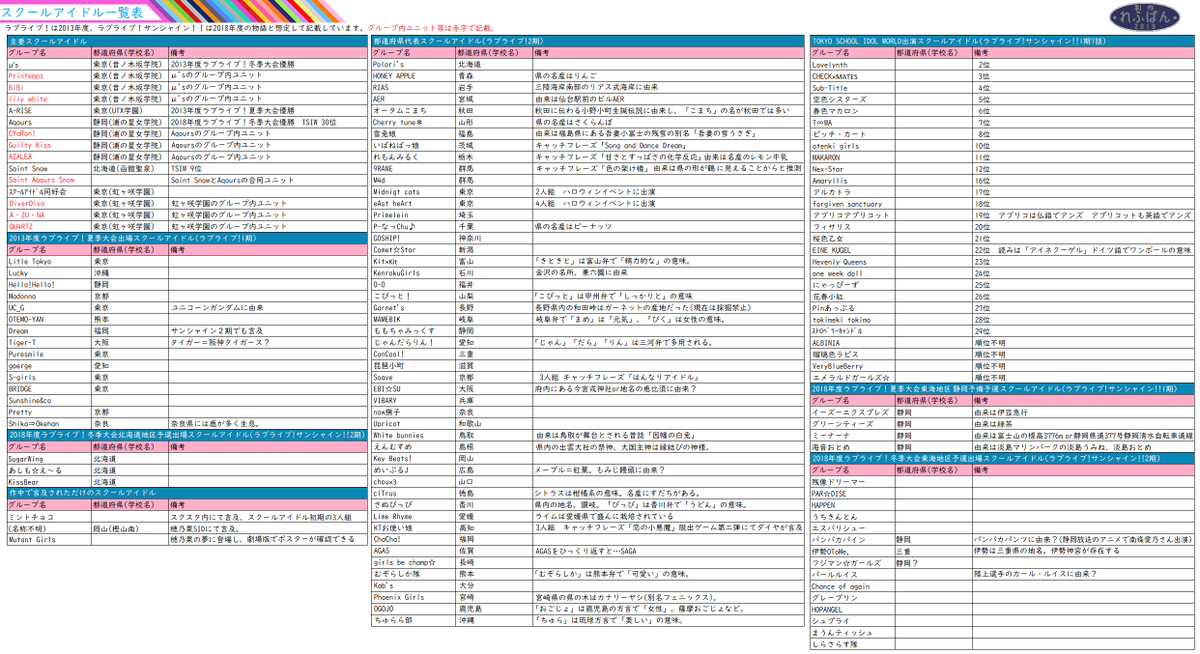Select the Saint Aqours Snow cell
The height and width of the screenshot is (654, 1200).
[49, 179]
